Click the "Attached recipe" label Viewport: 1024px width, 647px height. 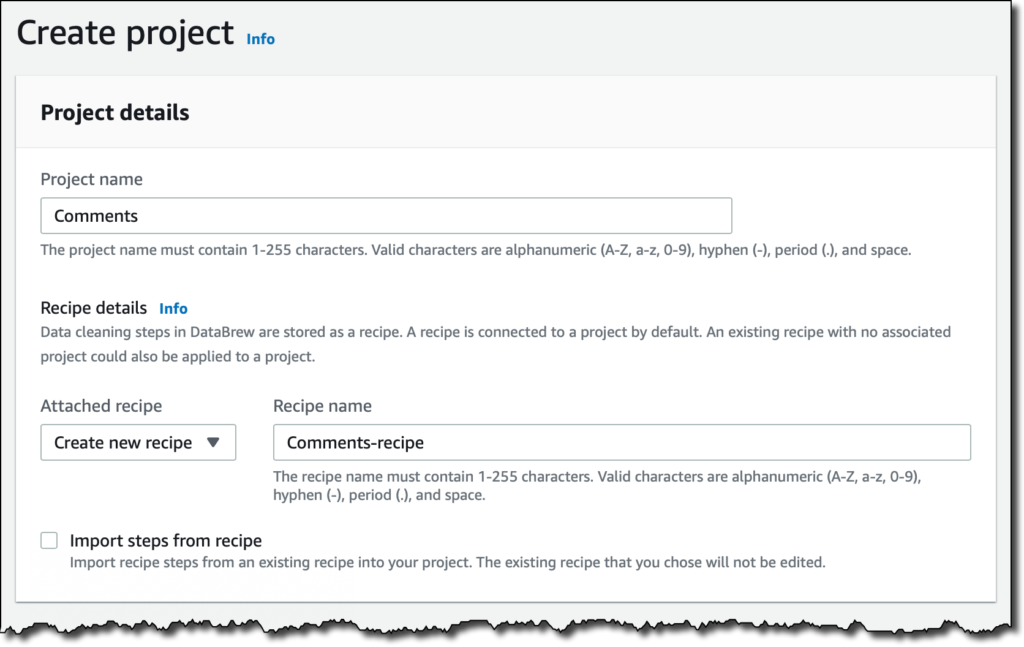100,405
